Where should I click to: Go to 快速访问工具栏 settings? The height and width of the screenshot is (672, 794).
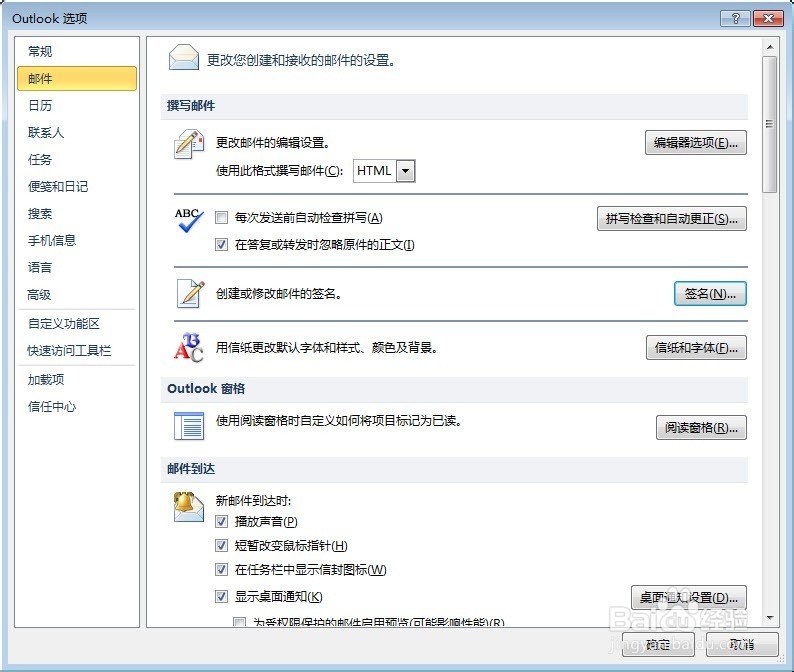point(77,350)
